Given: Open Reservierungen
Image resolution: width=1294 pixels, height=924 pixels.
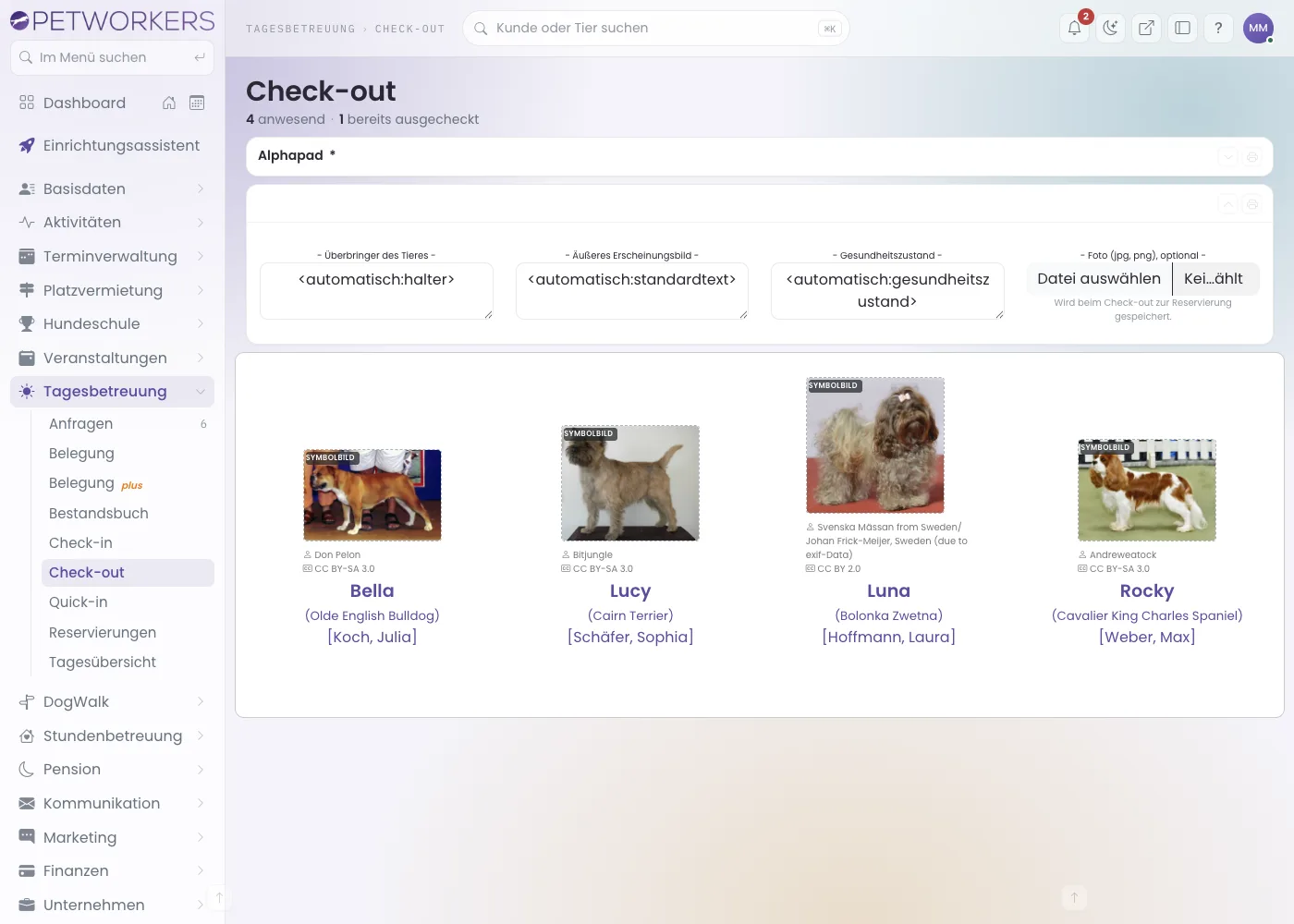Looking at the screenshot, I should click(128, 632).
